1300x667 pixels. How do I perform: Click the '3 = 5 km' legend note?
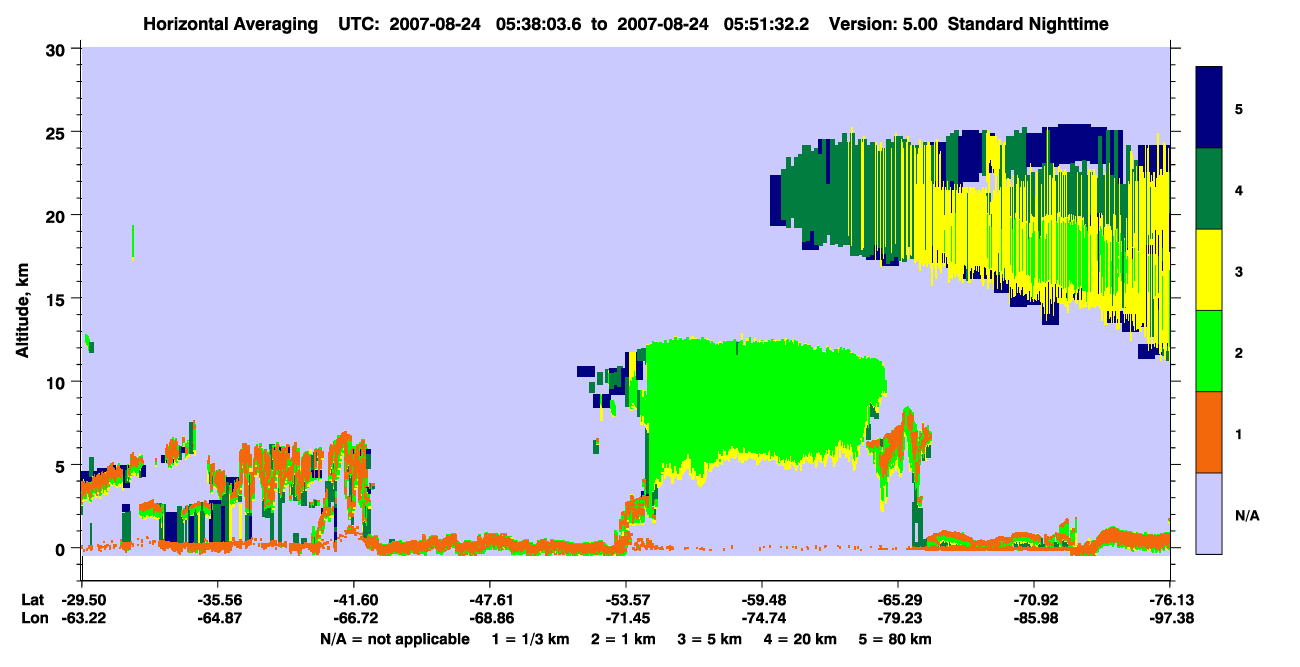[x=711, y=639]
